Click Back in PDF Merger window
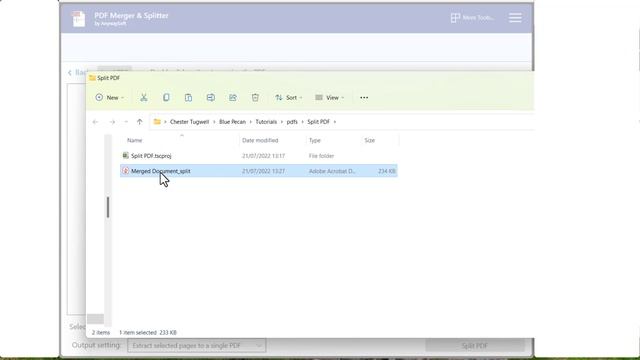 (77, 73)
